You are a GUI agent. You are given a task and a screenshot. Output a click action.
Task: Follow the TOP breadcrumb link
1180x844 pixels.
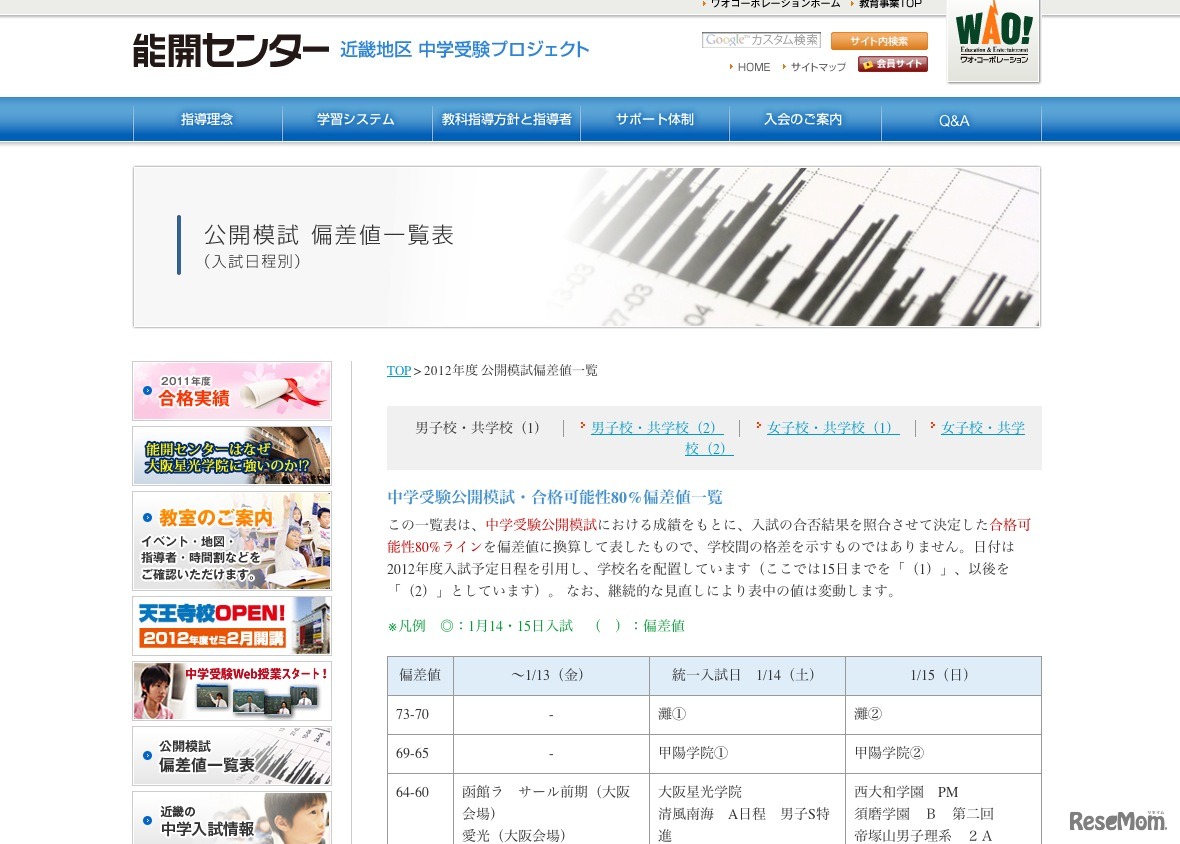[x=398, y=371]
